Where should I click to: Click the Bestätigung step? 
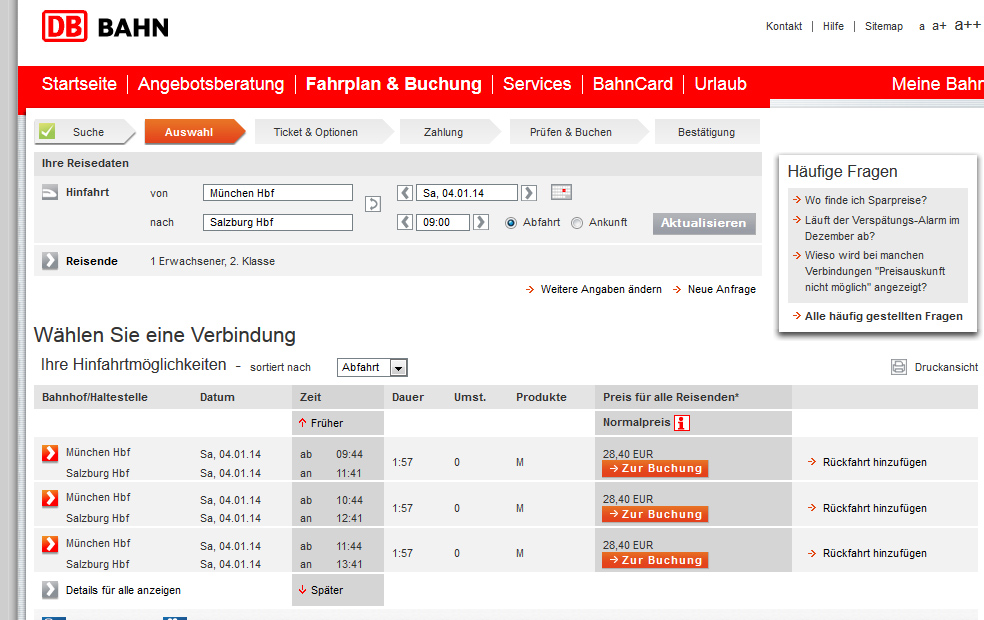tap(707, 132)
